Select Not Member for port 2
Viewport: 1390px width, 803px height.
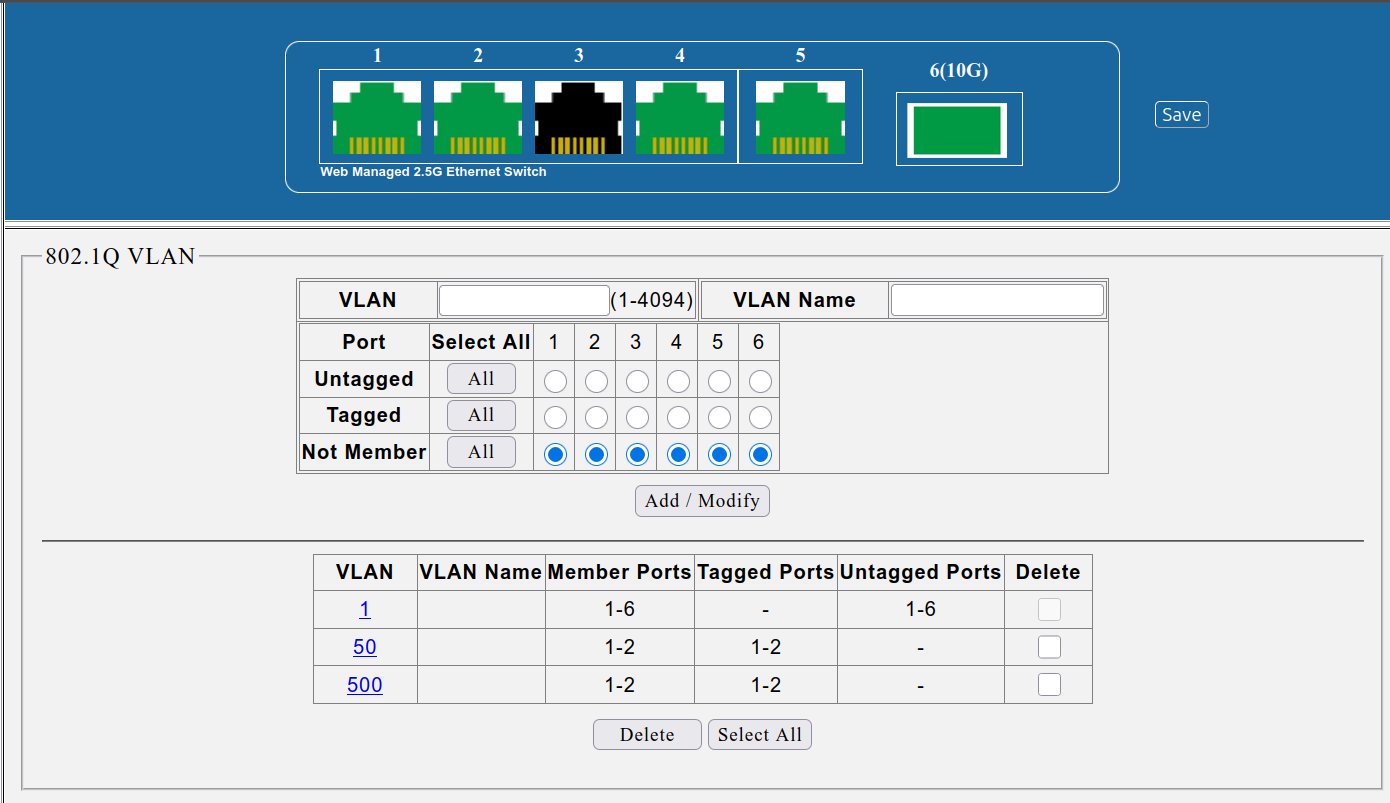(596, 455)
